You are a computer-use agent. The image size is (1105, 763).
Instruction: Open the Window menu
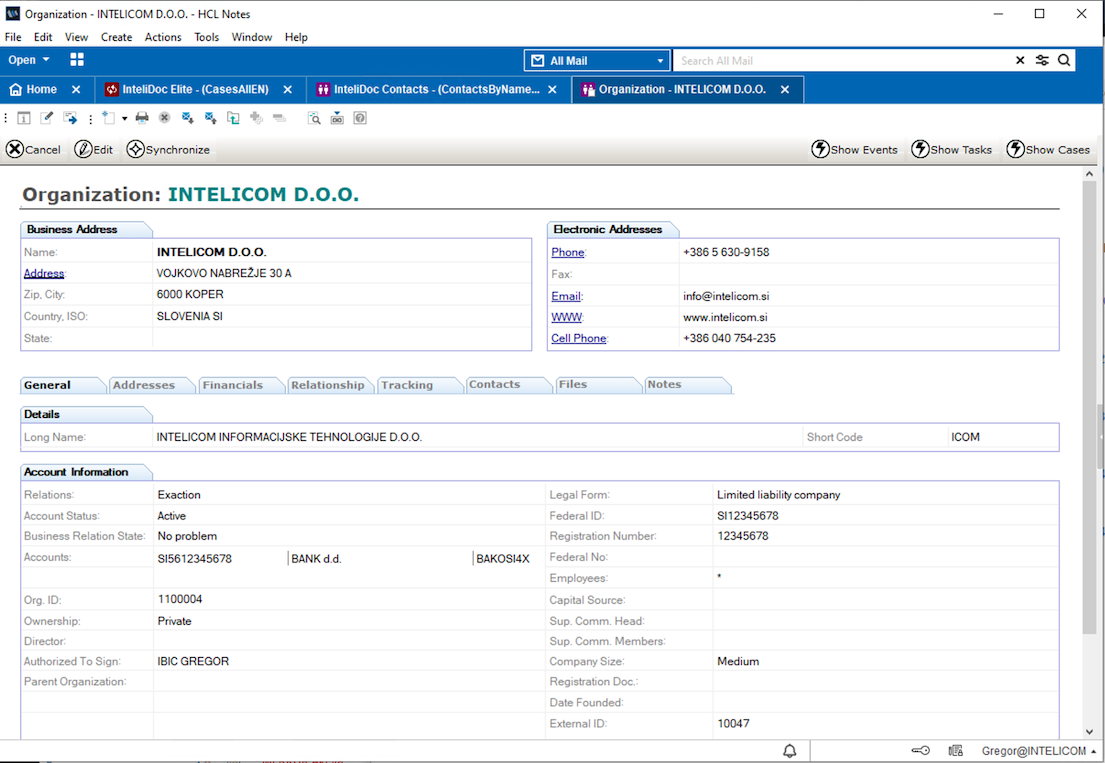click(252, 37)
